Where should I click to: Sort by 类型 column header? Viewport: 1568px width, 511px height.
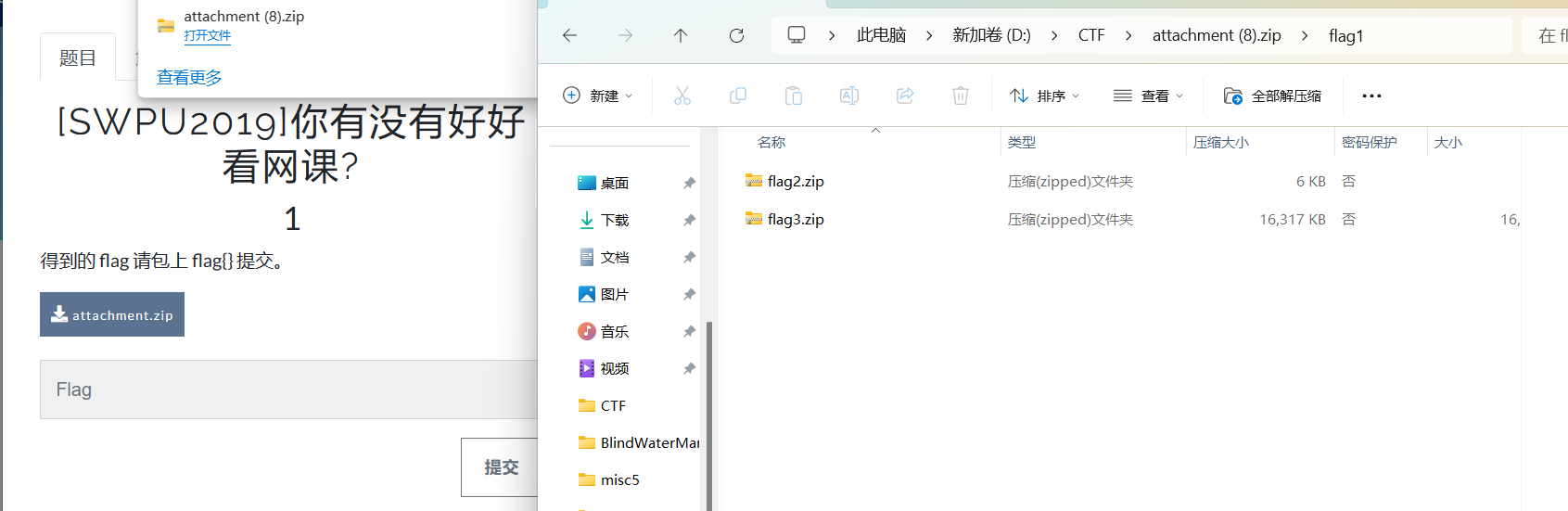(1022, 142)
